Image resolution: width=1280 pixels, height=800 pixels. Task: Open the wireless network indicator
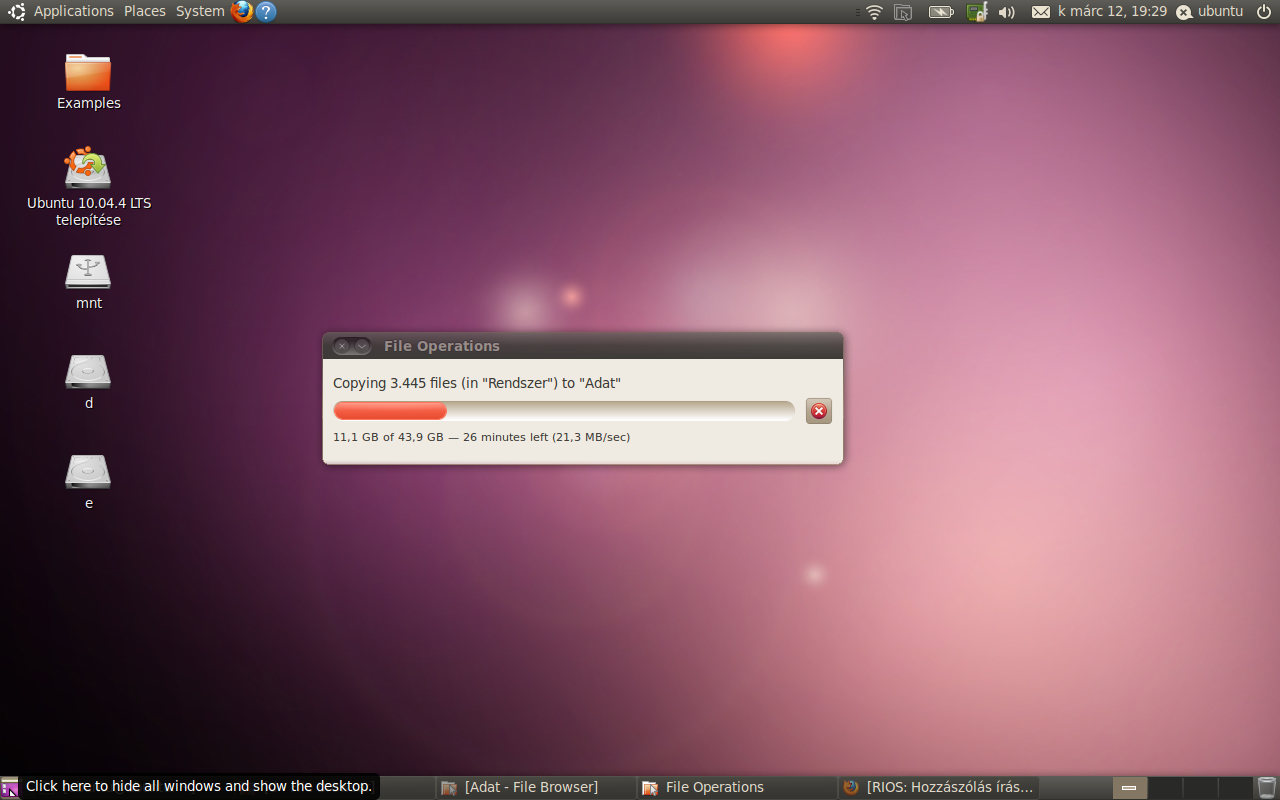[x=875, y=12]
